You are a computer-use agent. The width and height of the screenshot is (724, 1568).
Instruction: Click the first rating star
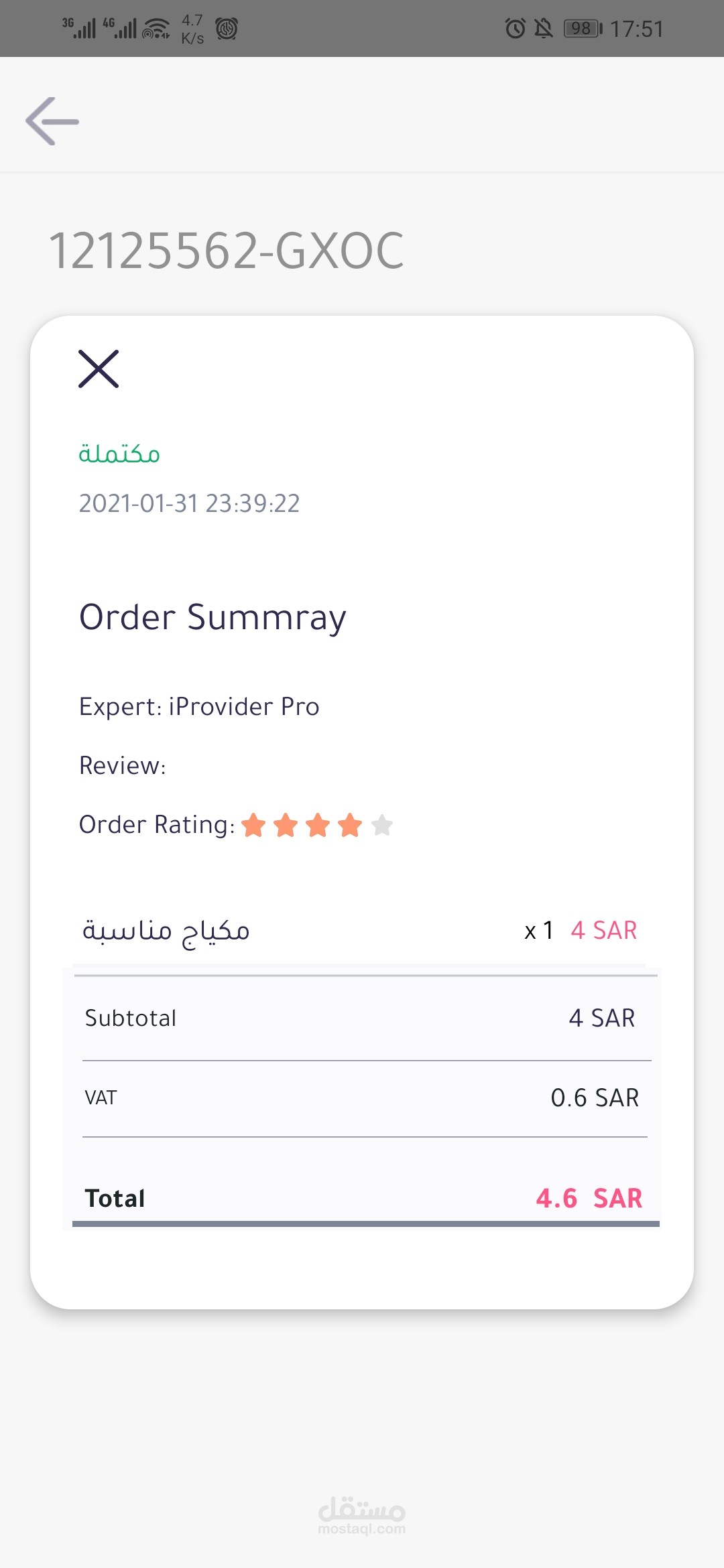point(253,825)
